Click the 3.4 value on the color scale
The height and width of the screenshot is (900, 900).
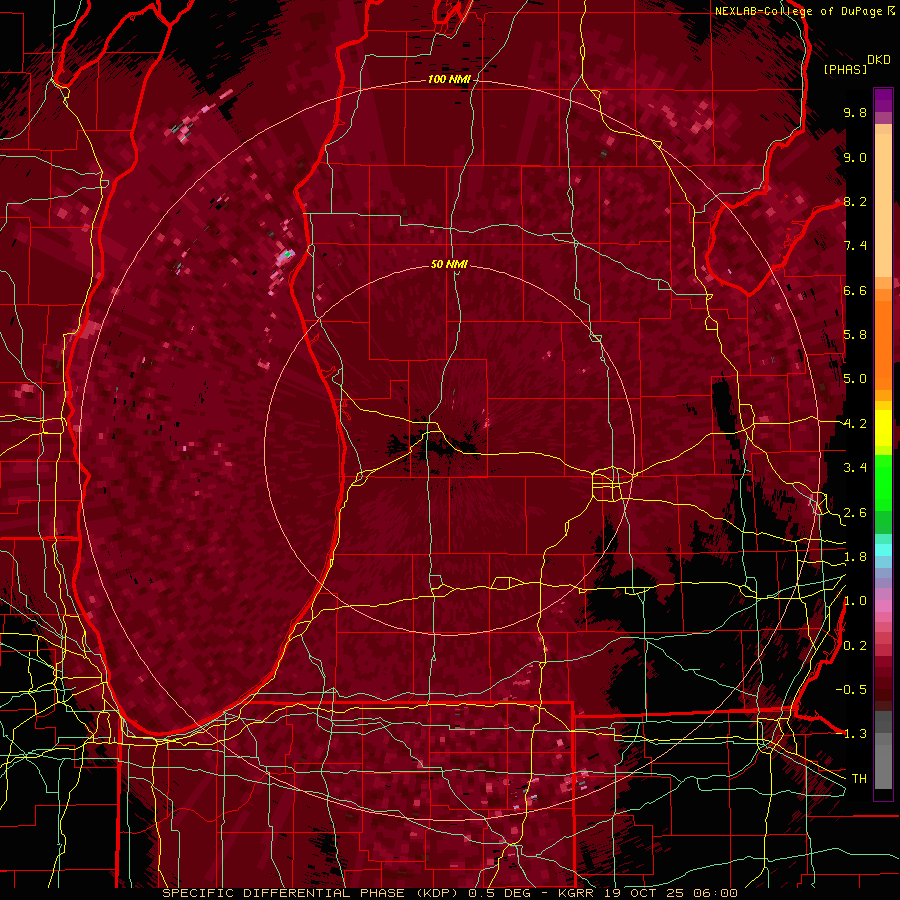click(x=855, y=468)
